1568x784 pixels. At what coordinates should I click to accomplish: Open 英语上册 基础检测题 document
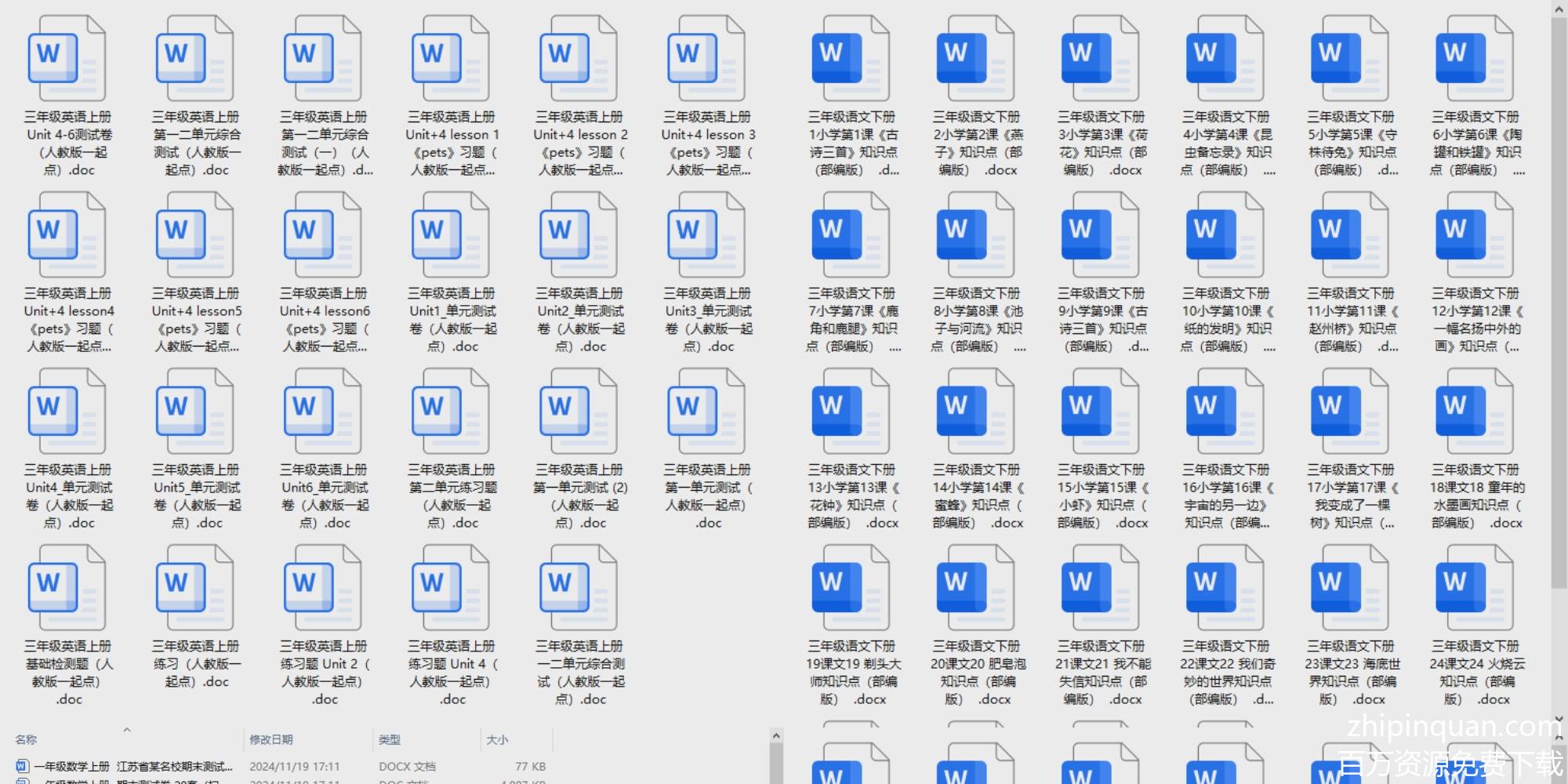(67, 587)
